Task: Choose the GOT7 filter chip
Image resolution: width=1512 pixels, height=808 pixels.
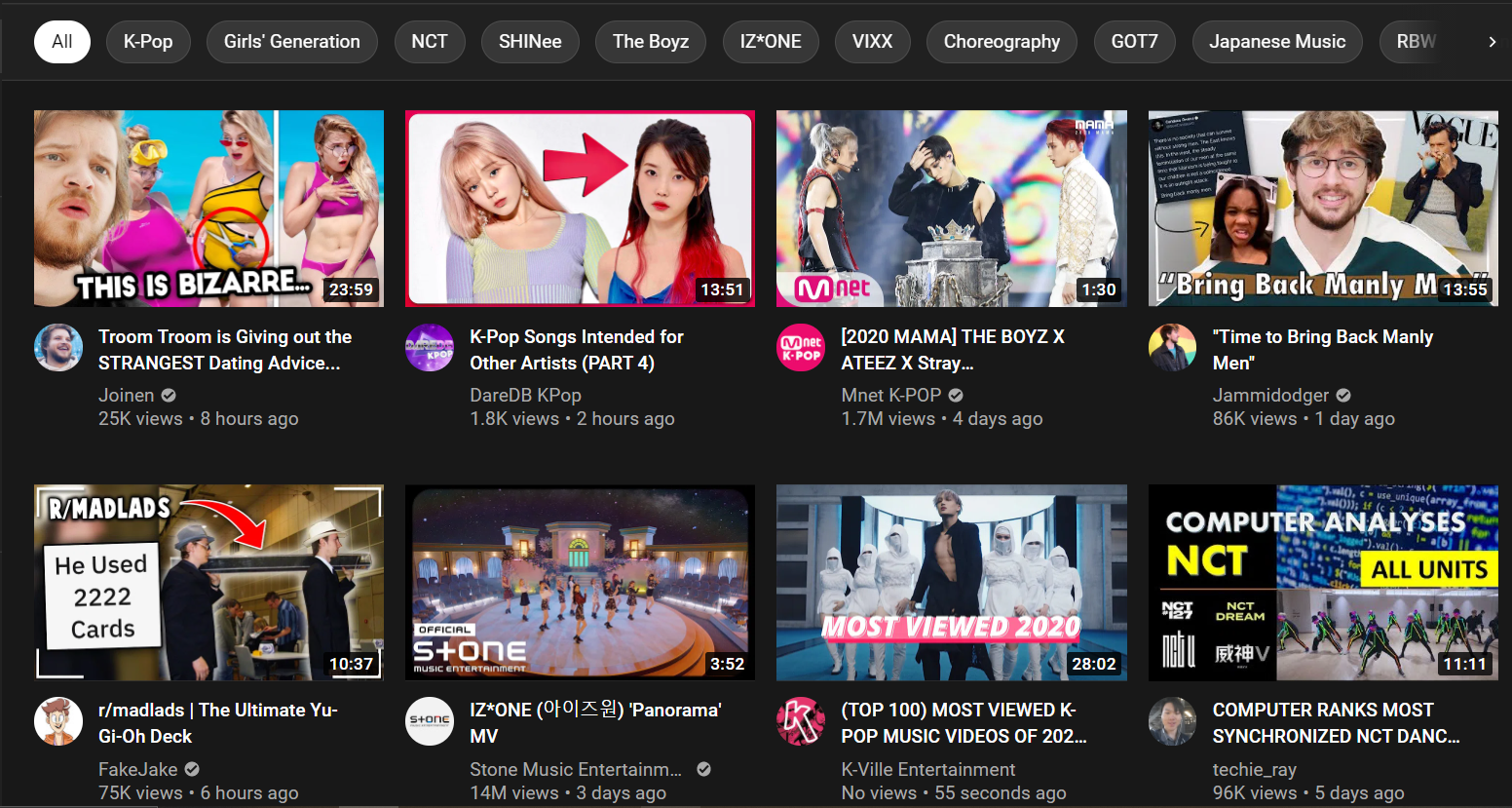Action: tap(1135, 42)
